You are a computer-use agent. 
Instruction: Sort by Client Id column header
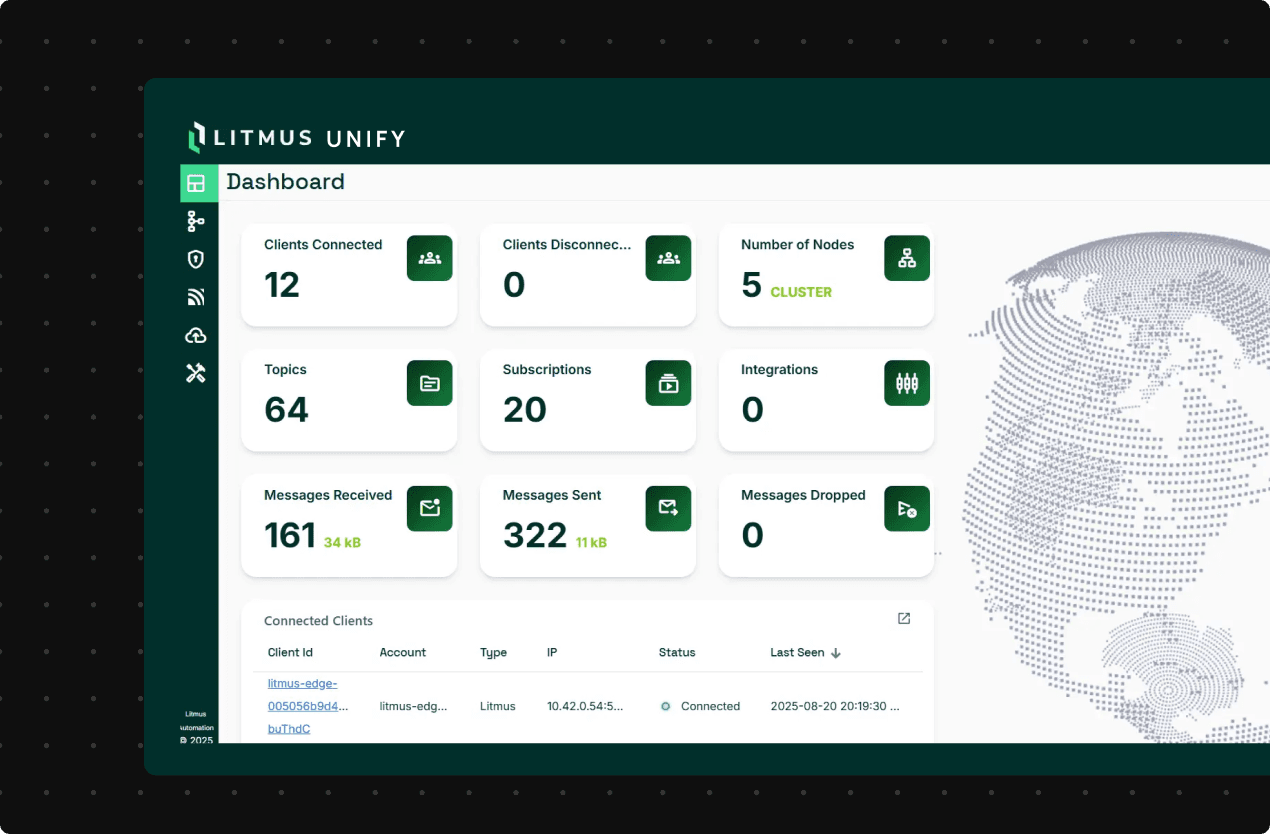coord(290,652)
